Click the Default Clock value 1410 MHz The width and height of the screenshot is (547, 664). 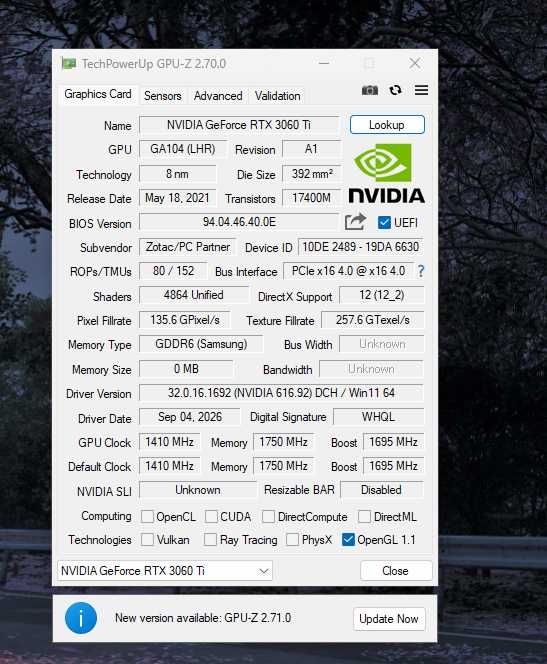pos(169,466)
